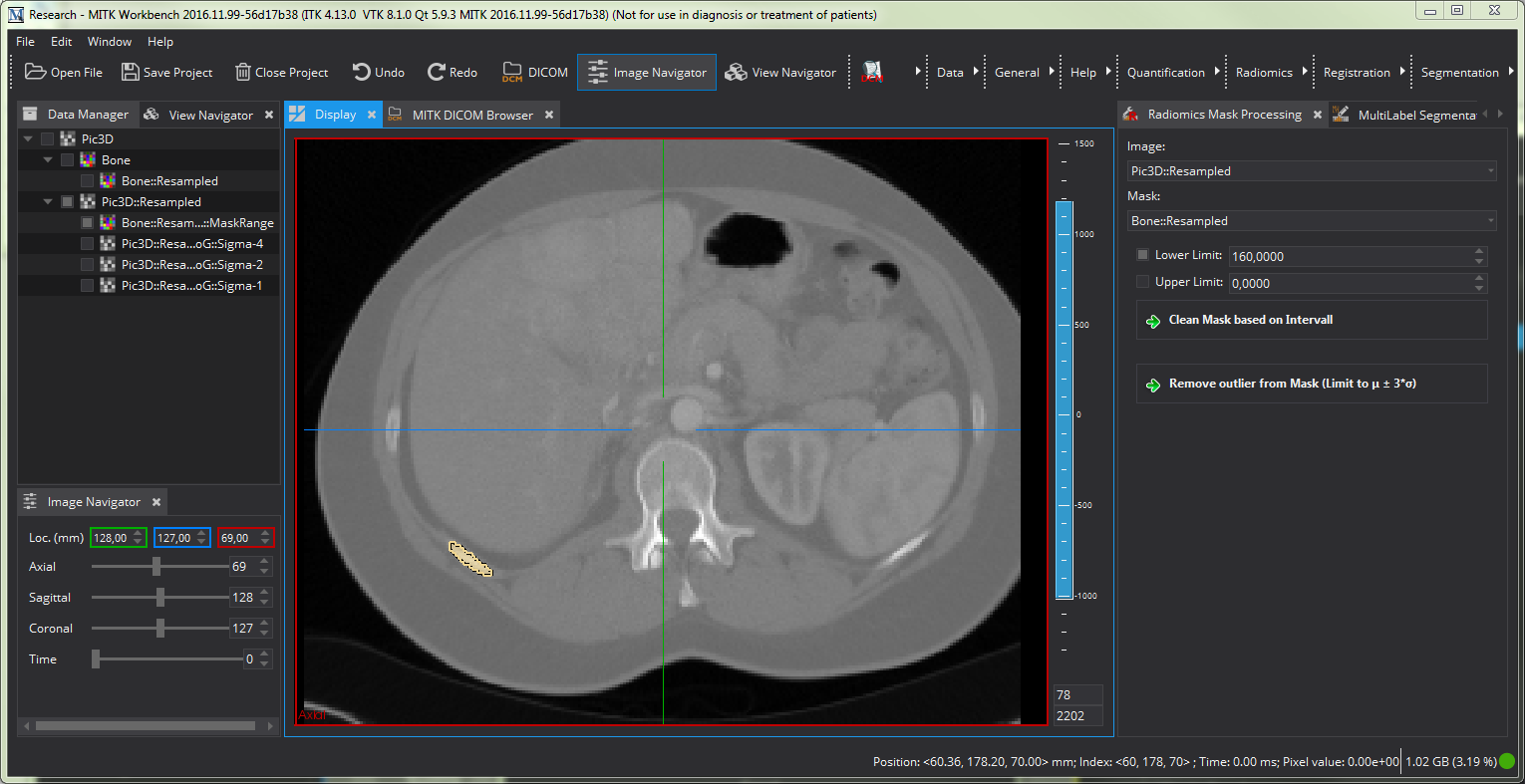Click the Open File toolbar icon
This screenshot has width=1525, height=784.
35,72
